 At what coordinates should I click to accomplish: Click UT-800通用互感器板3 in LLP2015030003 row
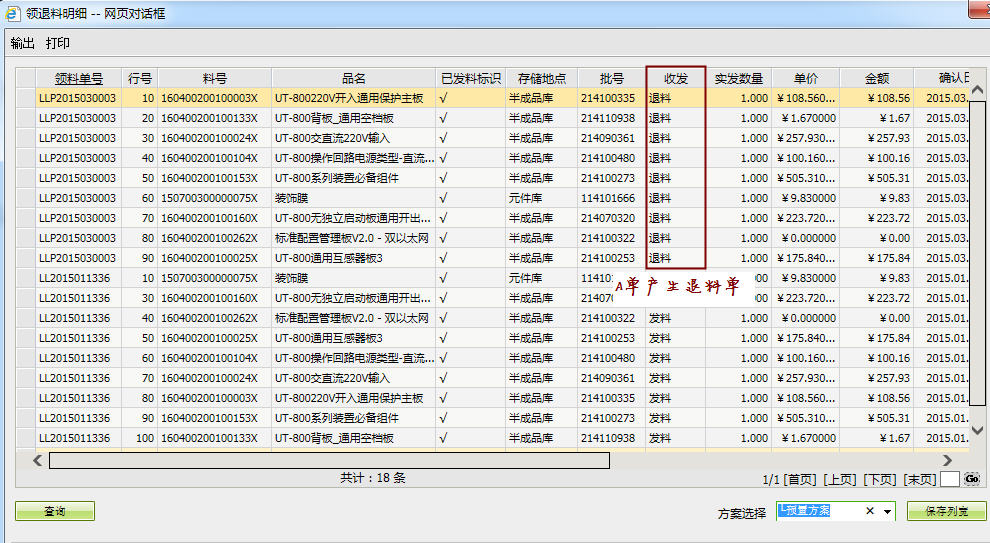pyautogui.click(x=329, y=258)
